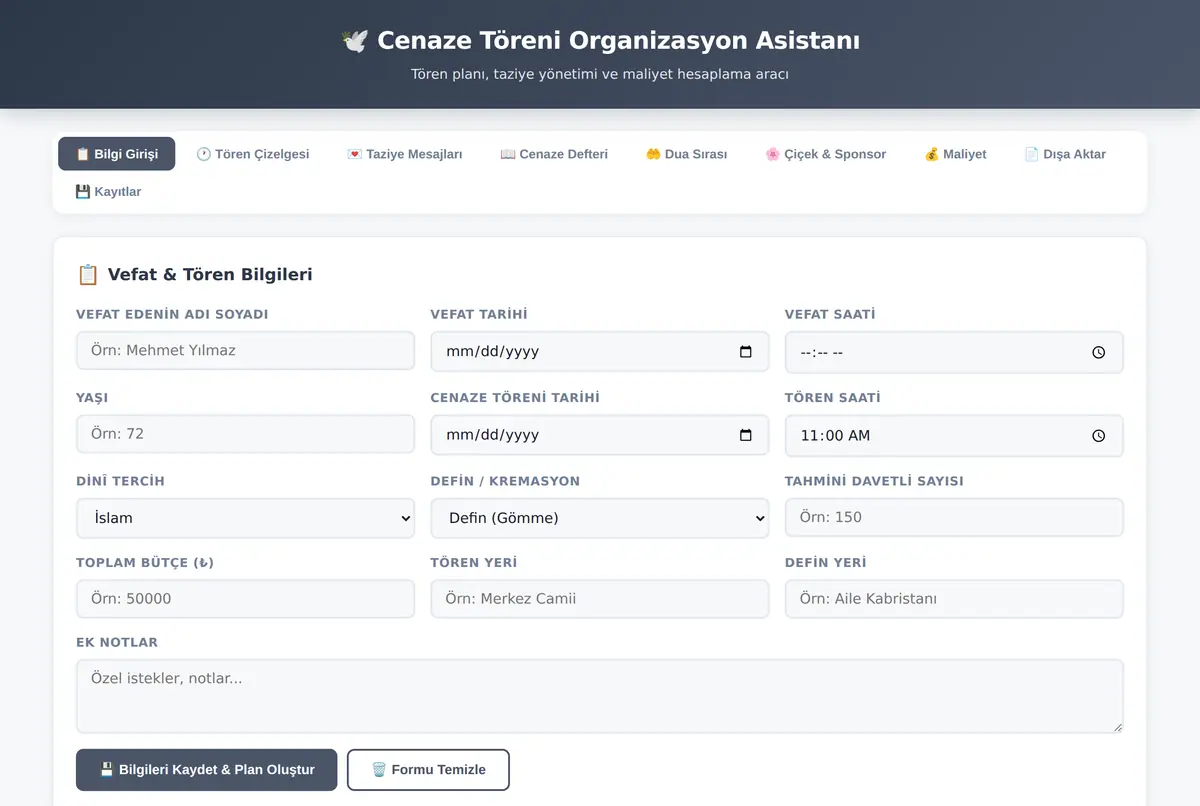Viewport: 1200px width, 806px height.
Task: Click the Ek Notlar textarea
Action: coord(600,696)
